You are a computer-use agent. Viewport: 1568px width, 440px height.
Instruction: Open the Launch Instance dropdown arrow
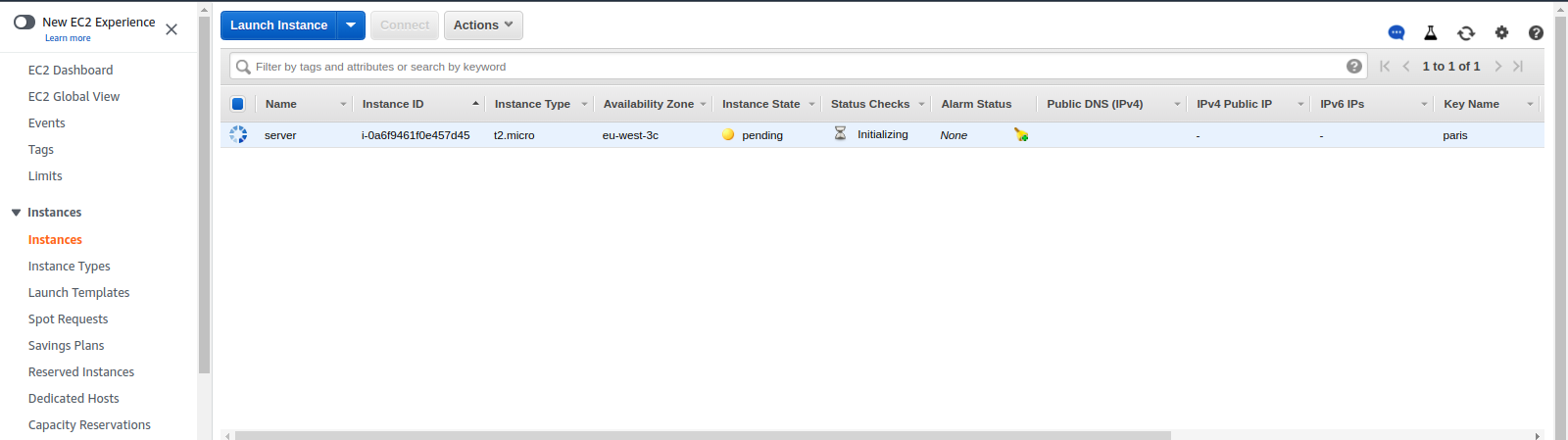pyautogui.click(x=351, y=25)
